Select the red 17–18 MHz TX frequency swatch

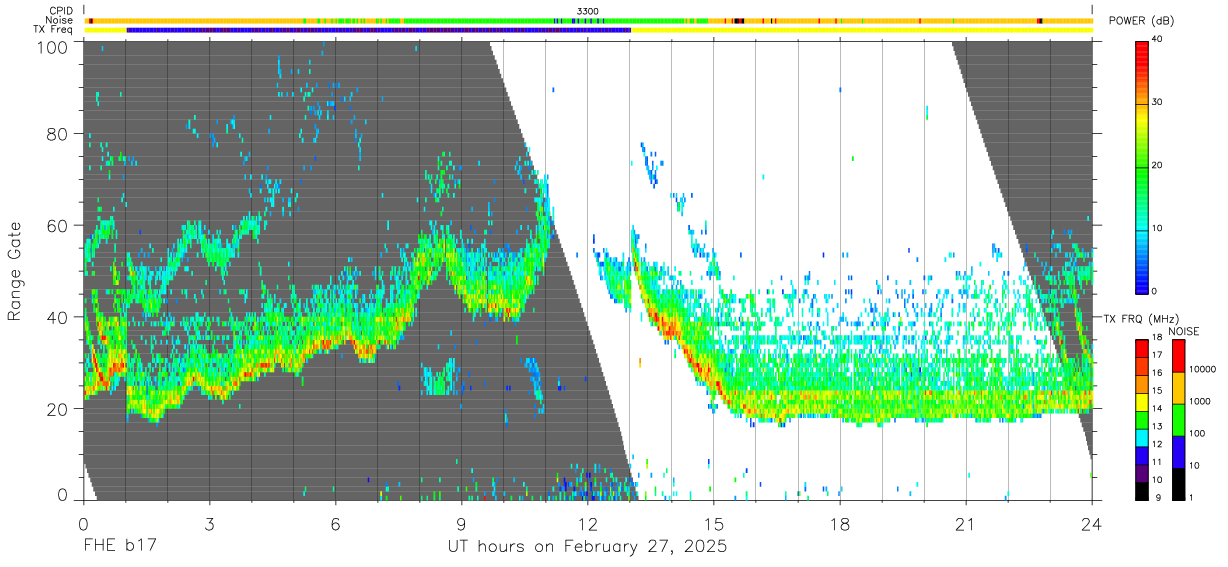(1141, 349)
